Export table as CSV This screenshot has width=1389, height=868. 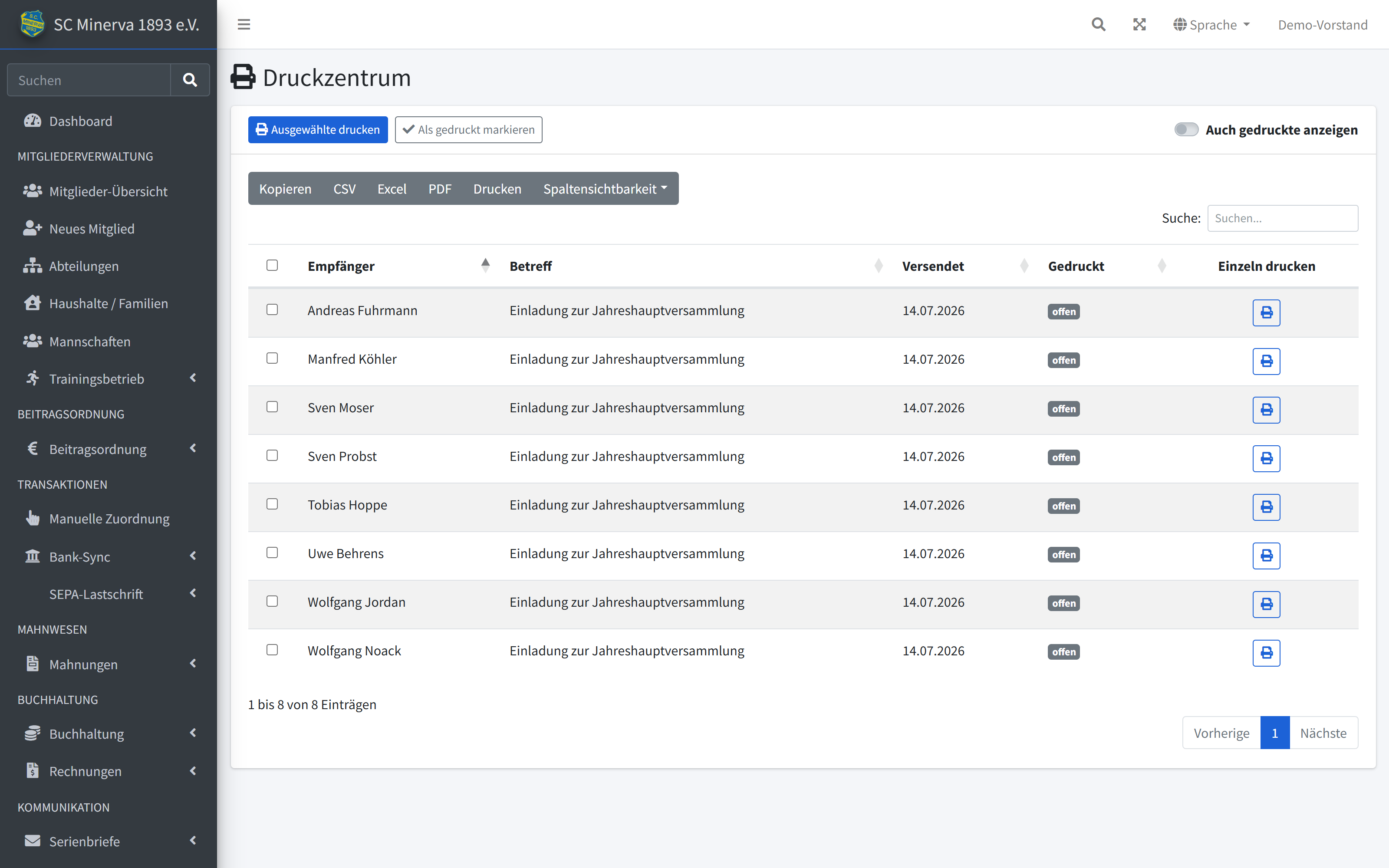point(344,188)
